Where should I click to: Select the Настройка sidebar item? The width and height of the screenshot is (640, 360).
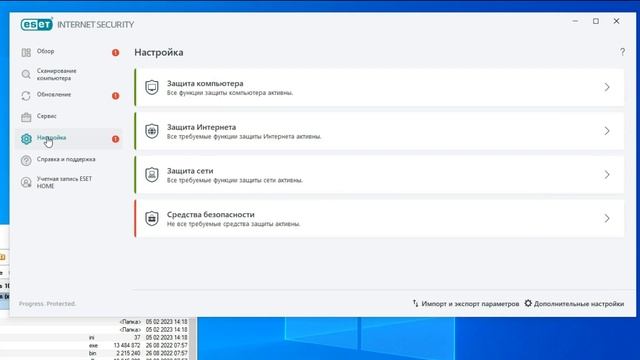(69, 138)
